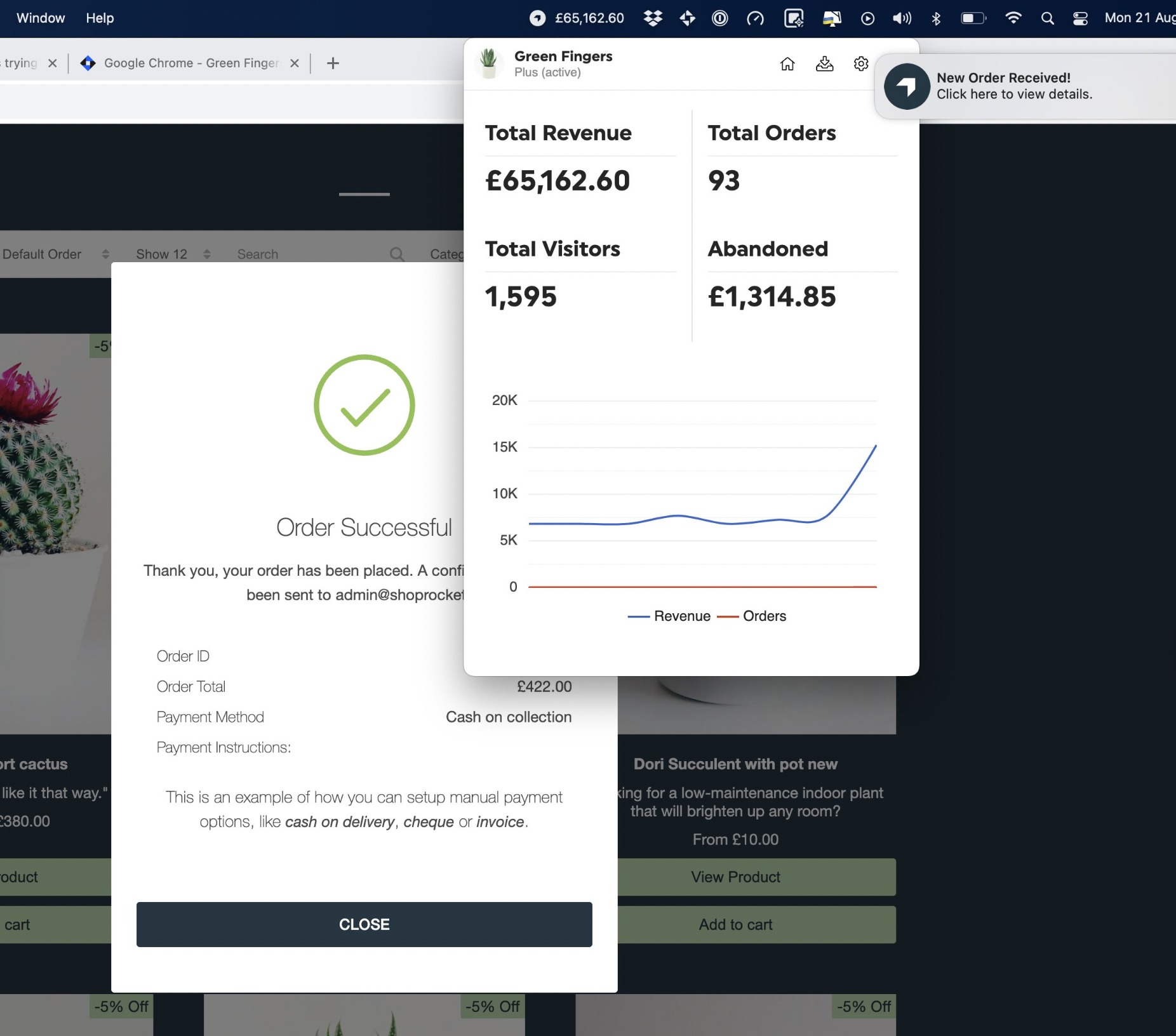Click the Shoprocket revenue menu bar icon
This screenshot has height=1036, width=1176.
[x=538, y=18]
